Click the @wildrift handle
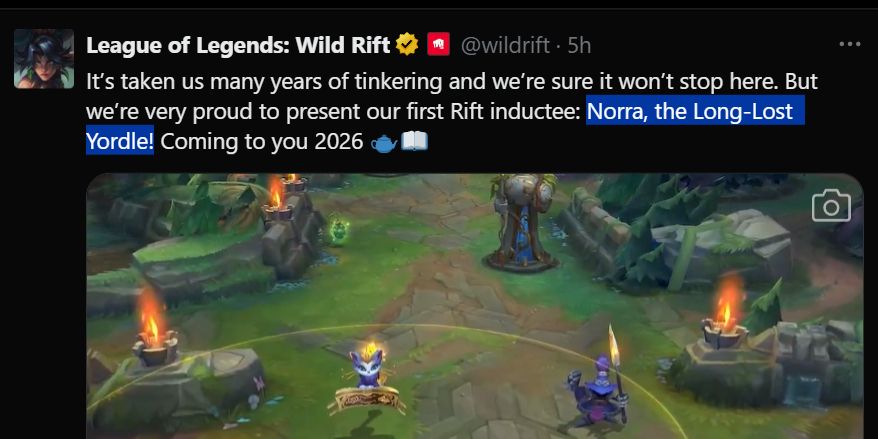 505,45
